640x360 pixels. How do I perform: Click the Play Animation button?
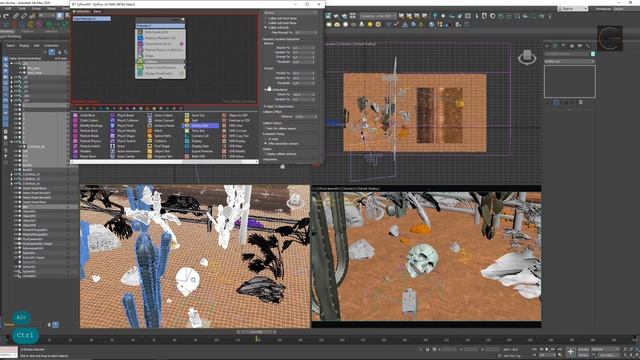tap(547, 349)
